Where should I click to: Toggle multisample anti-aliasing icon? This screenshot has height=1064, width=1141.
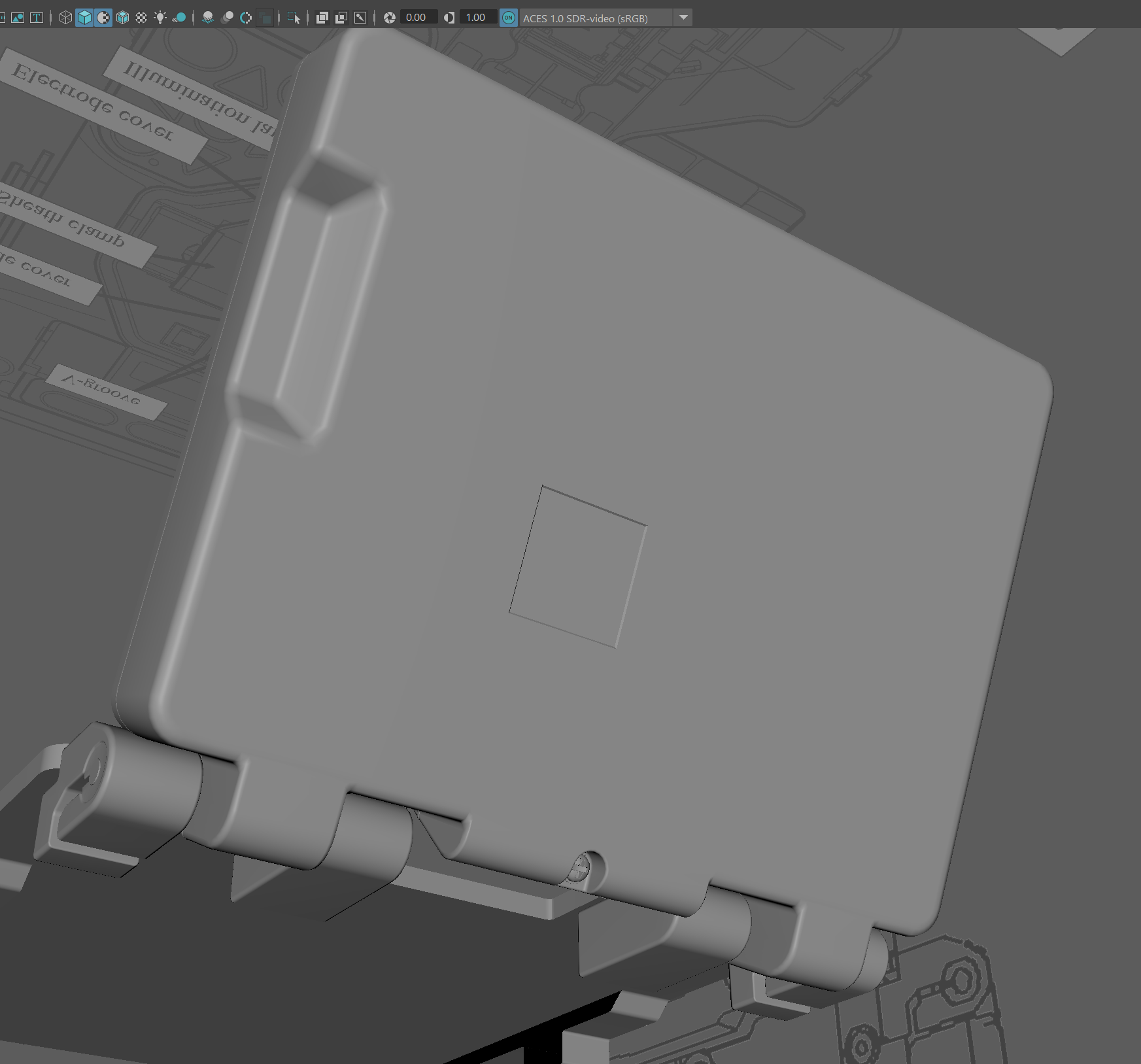click(x=246, y=18)
